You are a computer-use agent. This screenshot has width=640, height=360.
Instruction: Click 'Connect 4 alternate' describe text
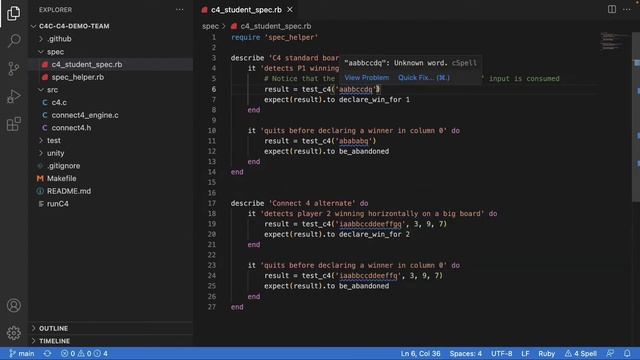(312, 203)
